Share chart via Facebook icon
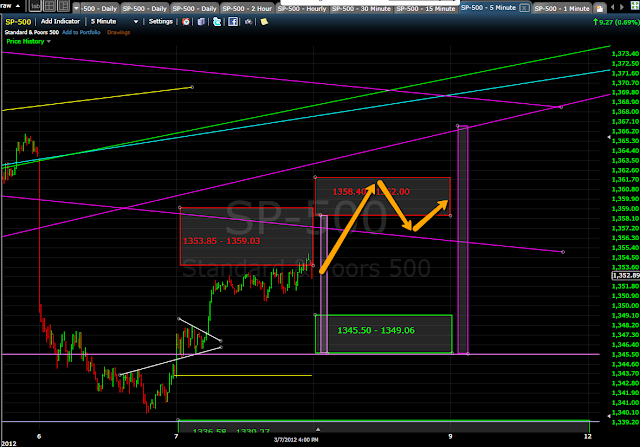 tap(233, 22)
